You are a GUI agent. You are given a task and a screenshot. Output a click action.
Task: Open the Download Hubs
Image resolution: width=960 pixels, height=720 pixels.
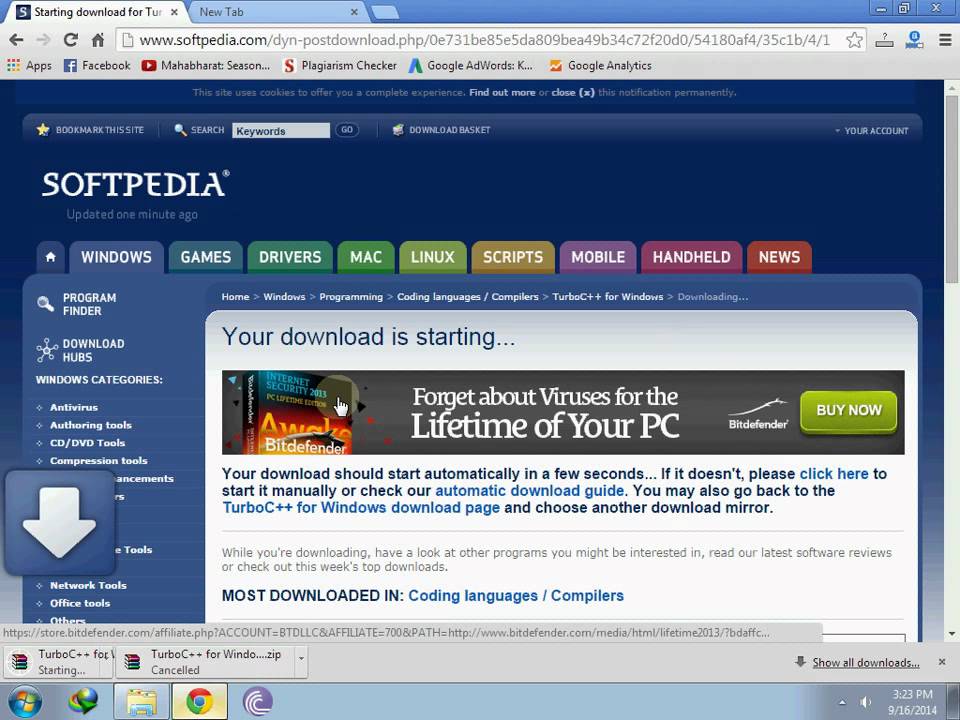pyautogui.click(x=80, y=350)
